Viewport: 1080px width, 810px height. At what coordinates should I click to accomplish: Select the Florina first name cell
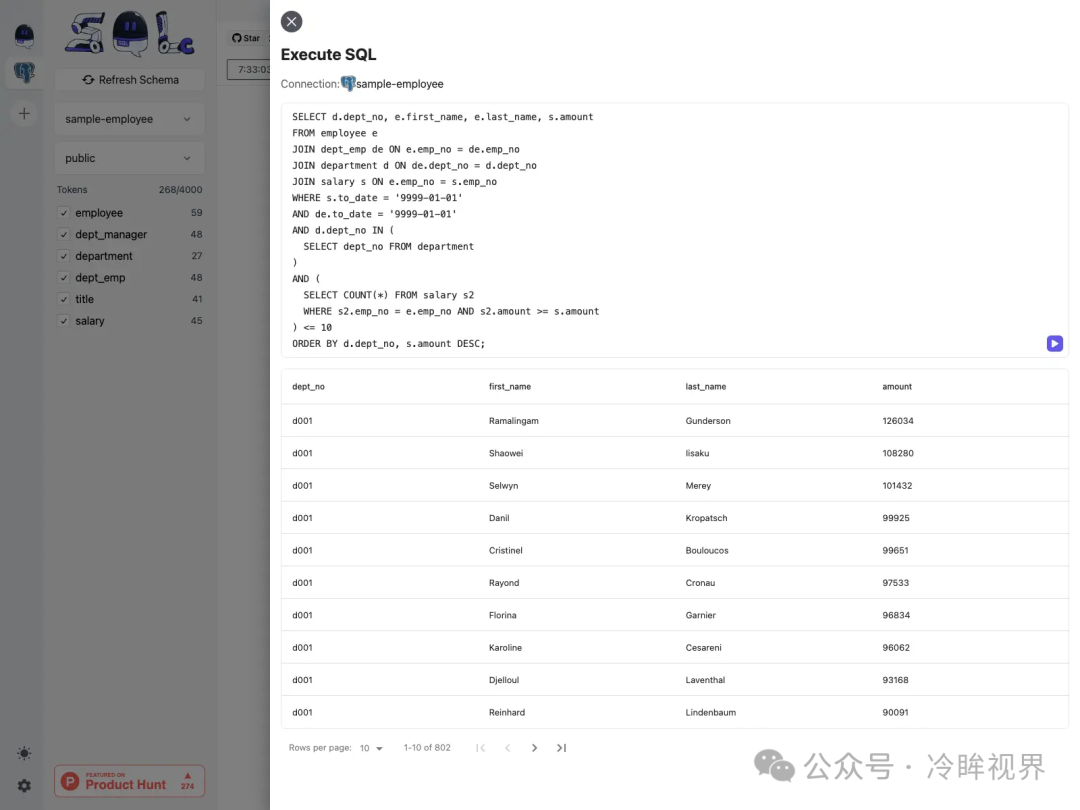(502, 615)
